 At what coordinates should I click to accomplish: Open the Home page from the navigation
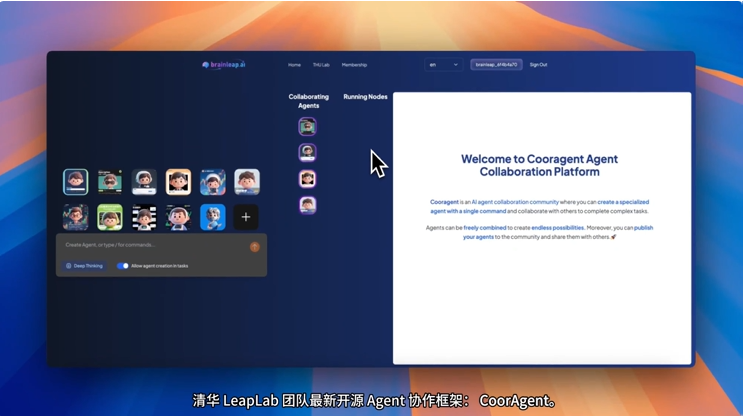(294, 65)
